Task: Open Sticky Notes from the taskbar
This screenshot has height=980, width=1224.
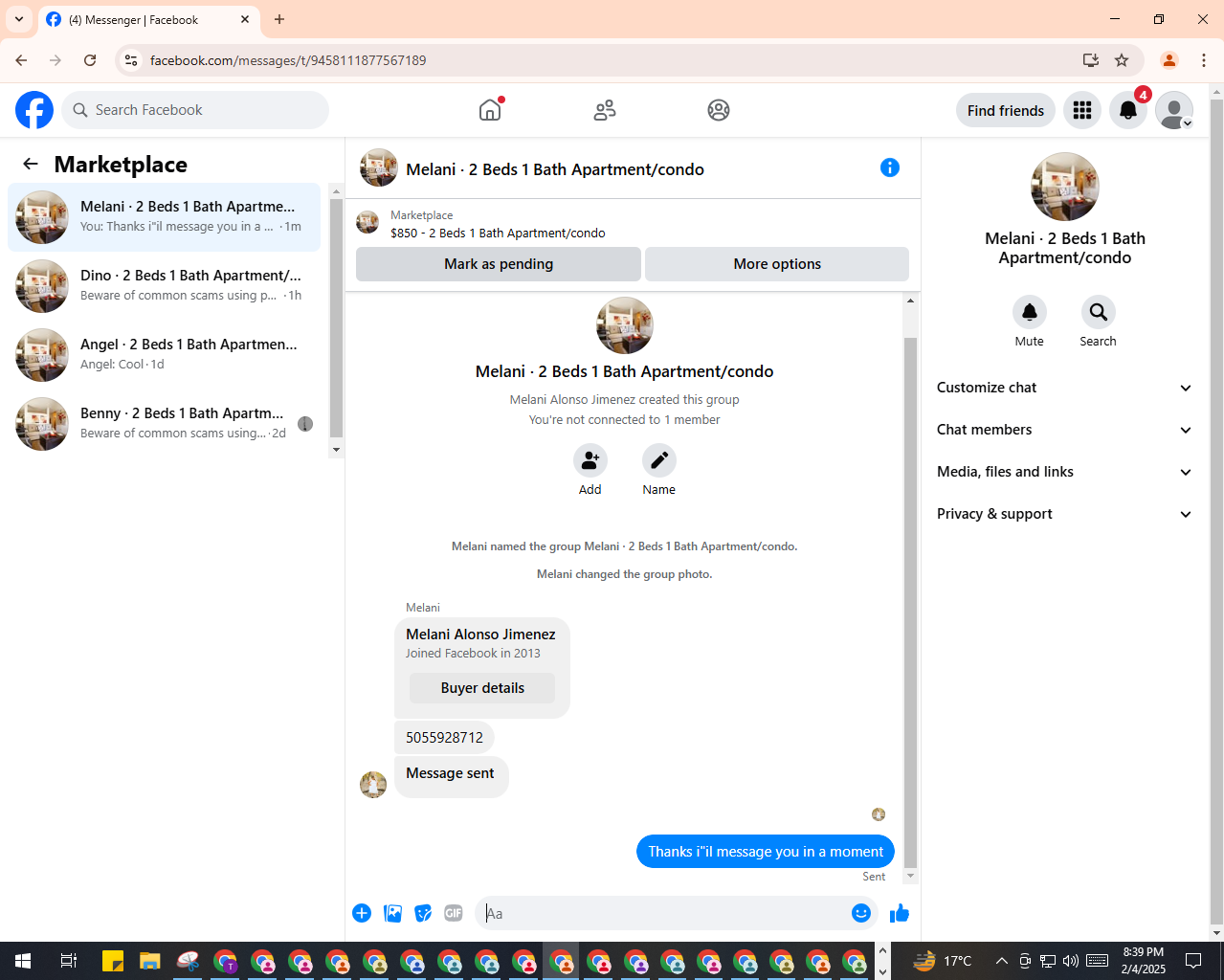Action: [113, 961]
